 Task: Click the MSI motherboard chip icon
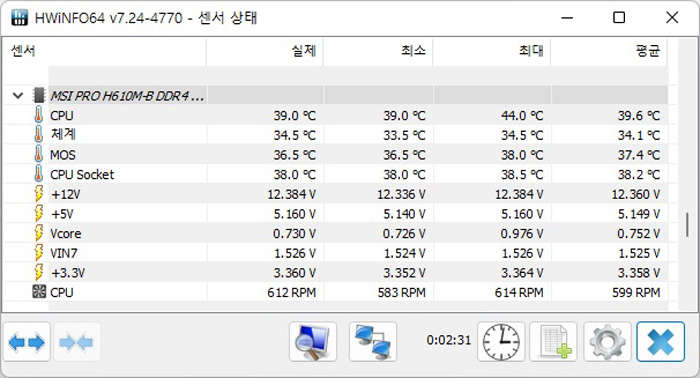pos(39,96)
